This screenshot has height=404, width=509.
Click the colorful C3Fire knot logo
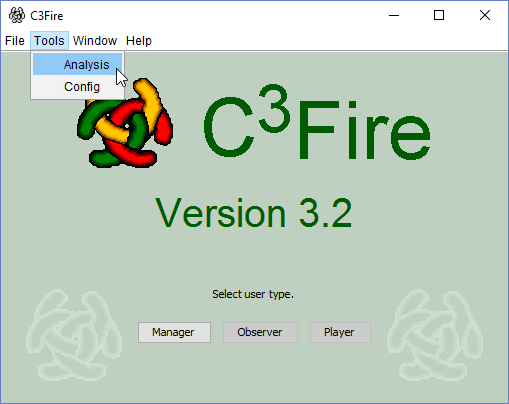[x=125, y=123]
